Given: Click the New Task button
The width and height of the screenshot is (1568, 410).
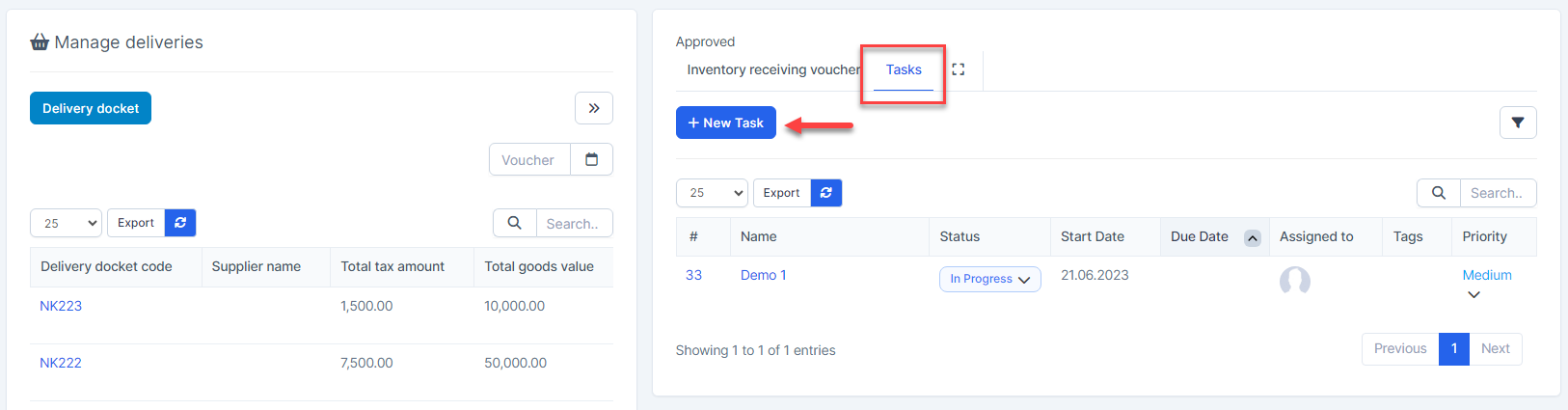Looking at the screenshot, I should point(725,123).
